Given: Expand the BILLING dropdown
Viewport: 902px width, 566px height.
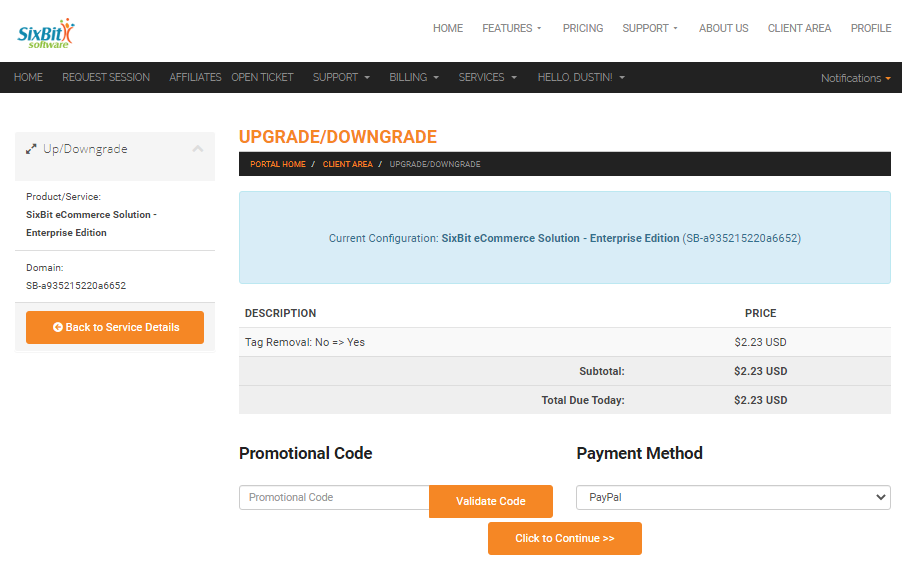Looking at the screenshot, I should click(414, 77).
